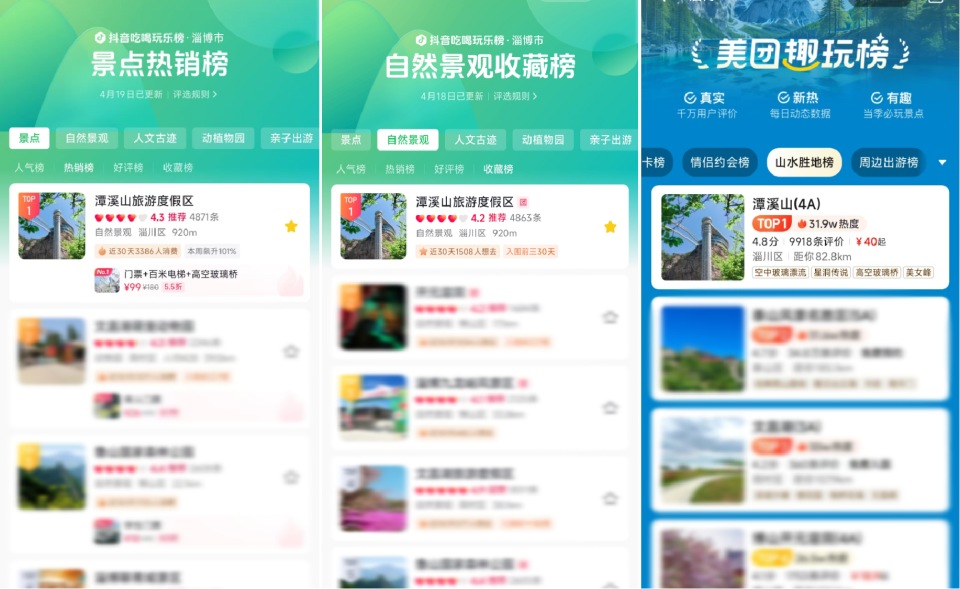The width and height of the screenshot is (960, 589).
Task: Tap the Douyin logo above 自然景观收藏榜 title
Action: (x=421, y=40)
